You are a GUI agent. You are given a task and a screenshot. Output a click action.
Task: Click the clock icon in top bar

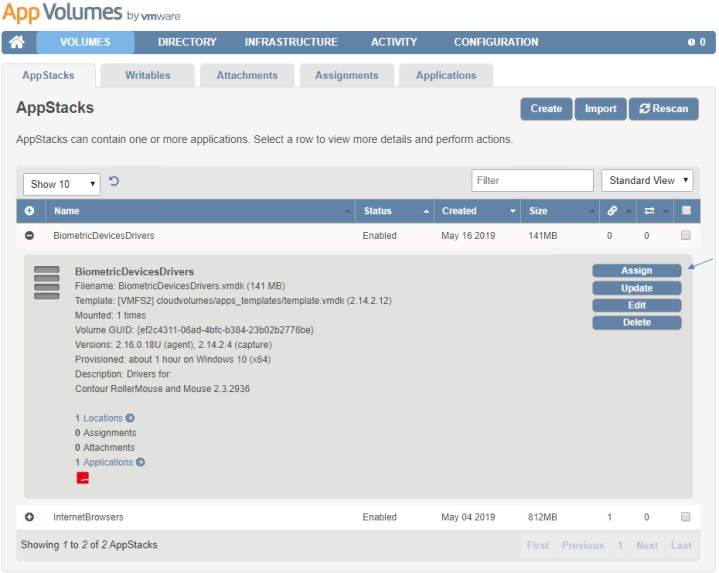tap(690, 42)
